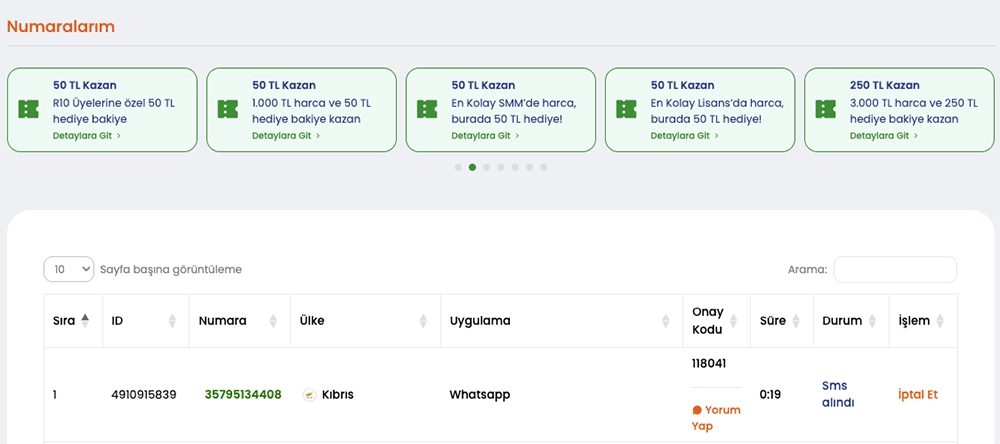Open Detaylara Git link on R10 Üyelerine card
Viewport: 1000px width, 444px height.
[x=86, y=136]
